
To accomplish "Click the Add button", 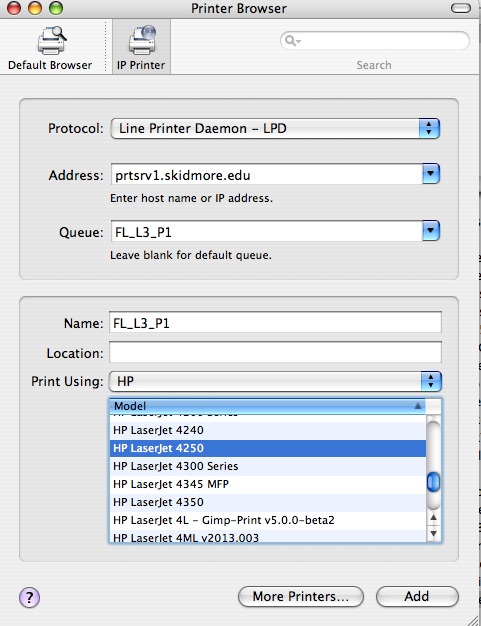I will [417, 596].
